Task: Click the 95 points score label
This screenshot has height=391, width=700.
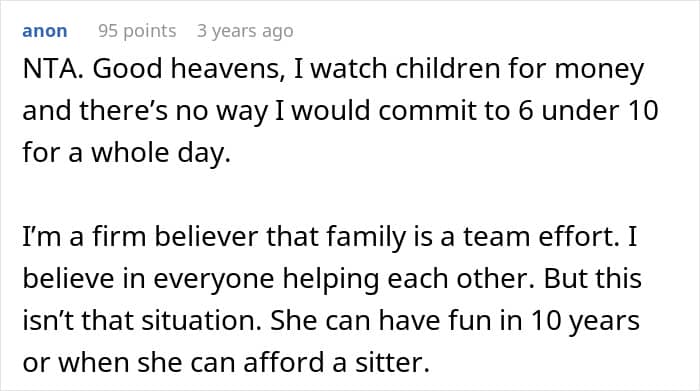Action: pos(137,31)
